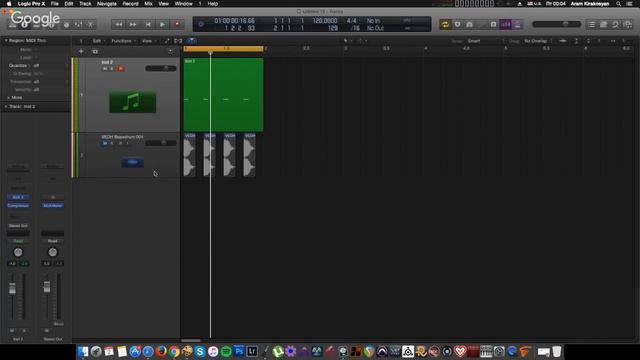Click the blue audio track icon

pos(132,162)
